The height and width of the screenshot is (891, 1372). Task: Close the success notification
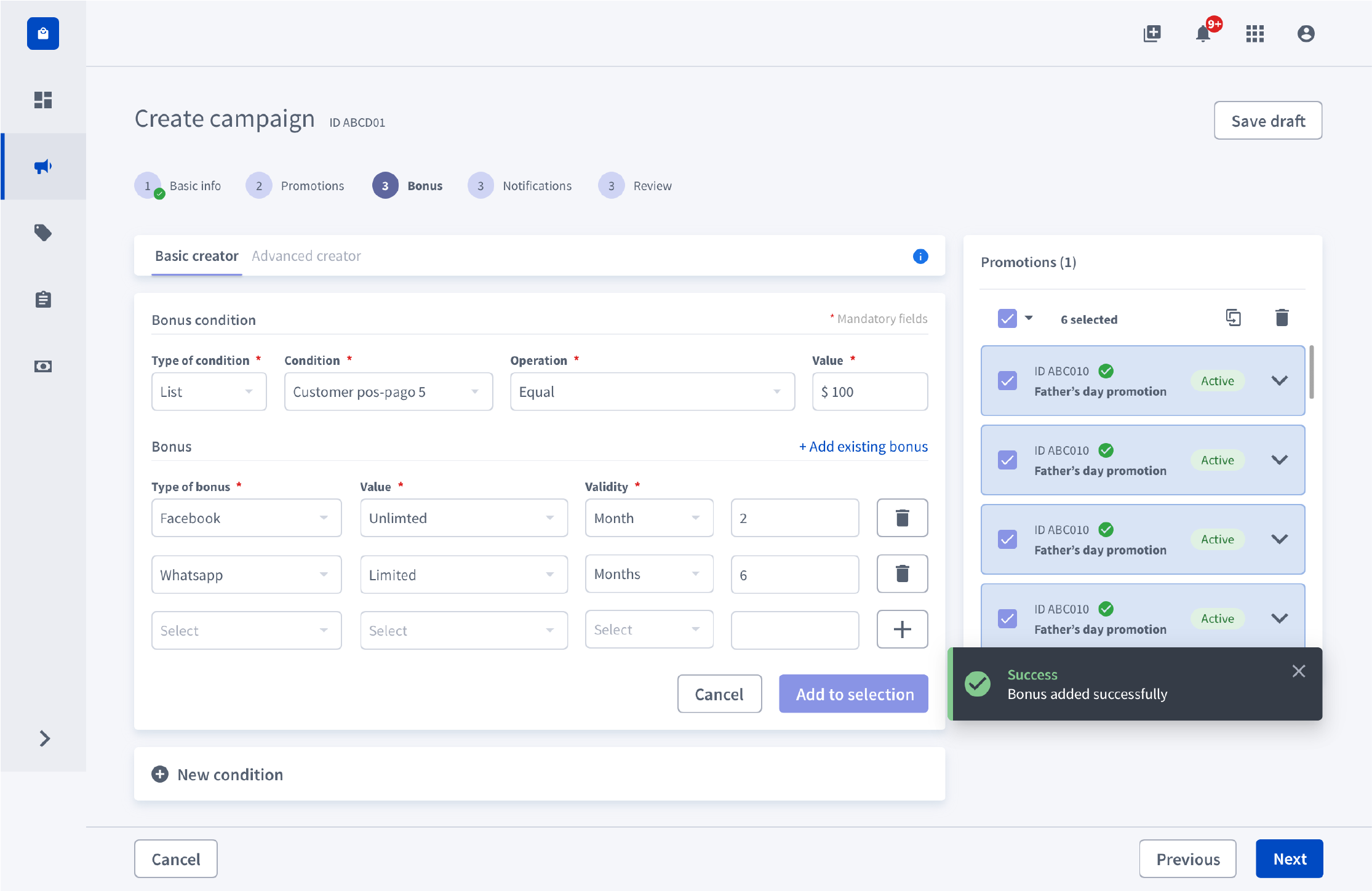pos(1299,671)
